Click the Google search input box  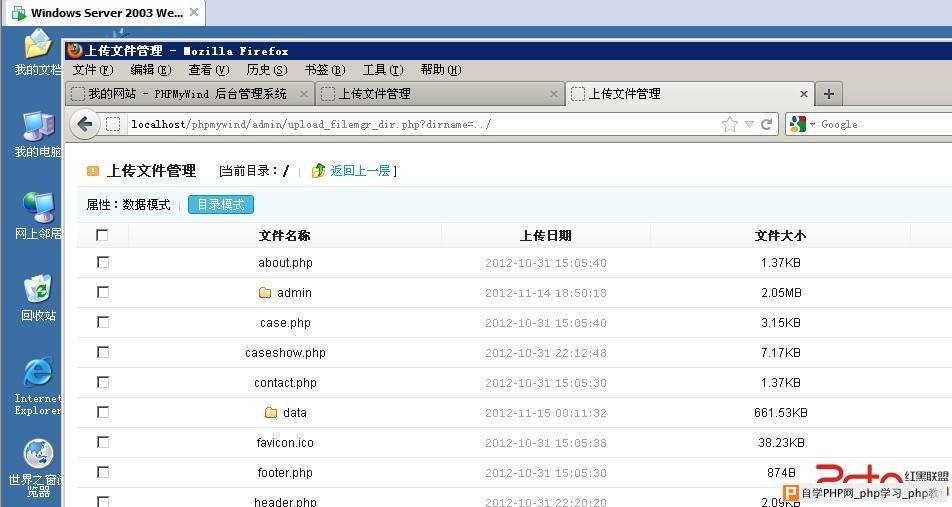886,124
